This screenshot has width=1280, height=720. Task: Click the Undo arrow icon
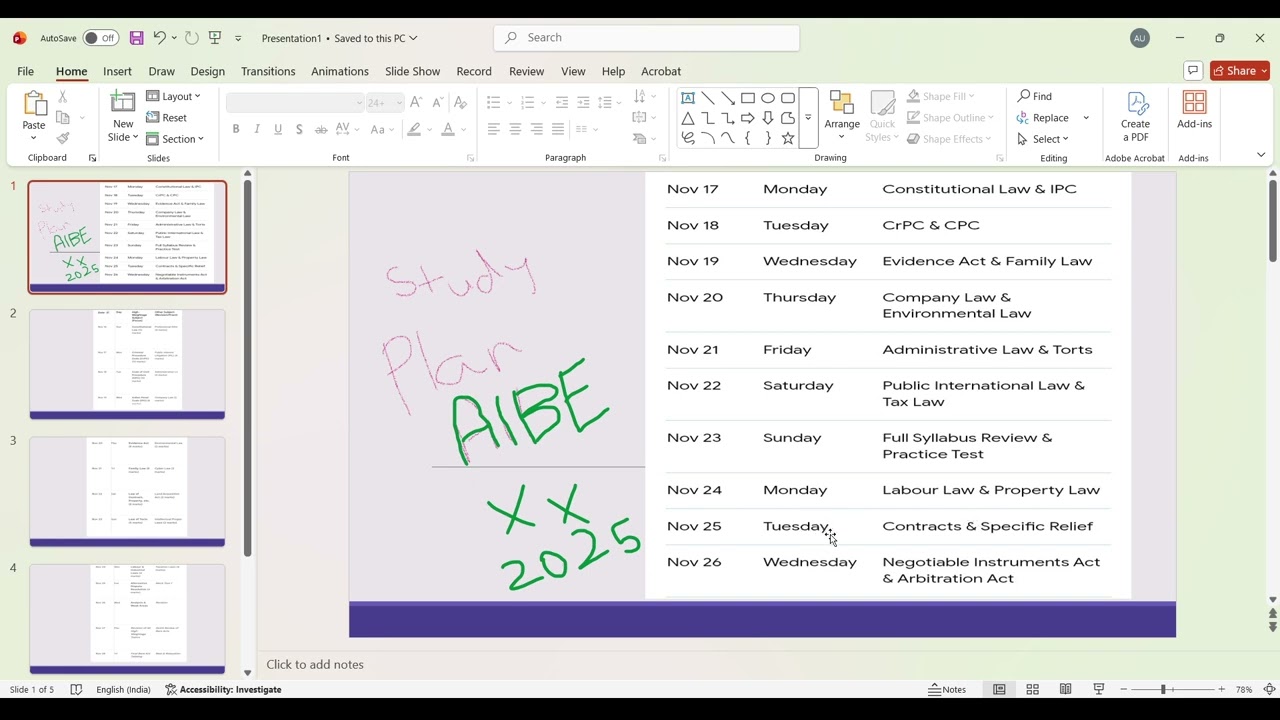(x=159, y=38)
